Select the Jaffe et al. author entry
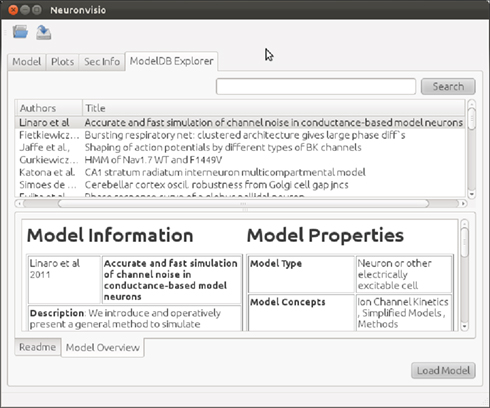This screenshot has width=490, height=408. point(45,148)
